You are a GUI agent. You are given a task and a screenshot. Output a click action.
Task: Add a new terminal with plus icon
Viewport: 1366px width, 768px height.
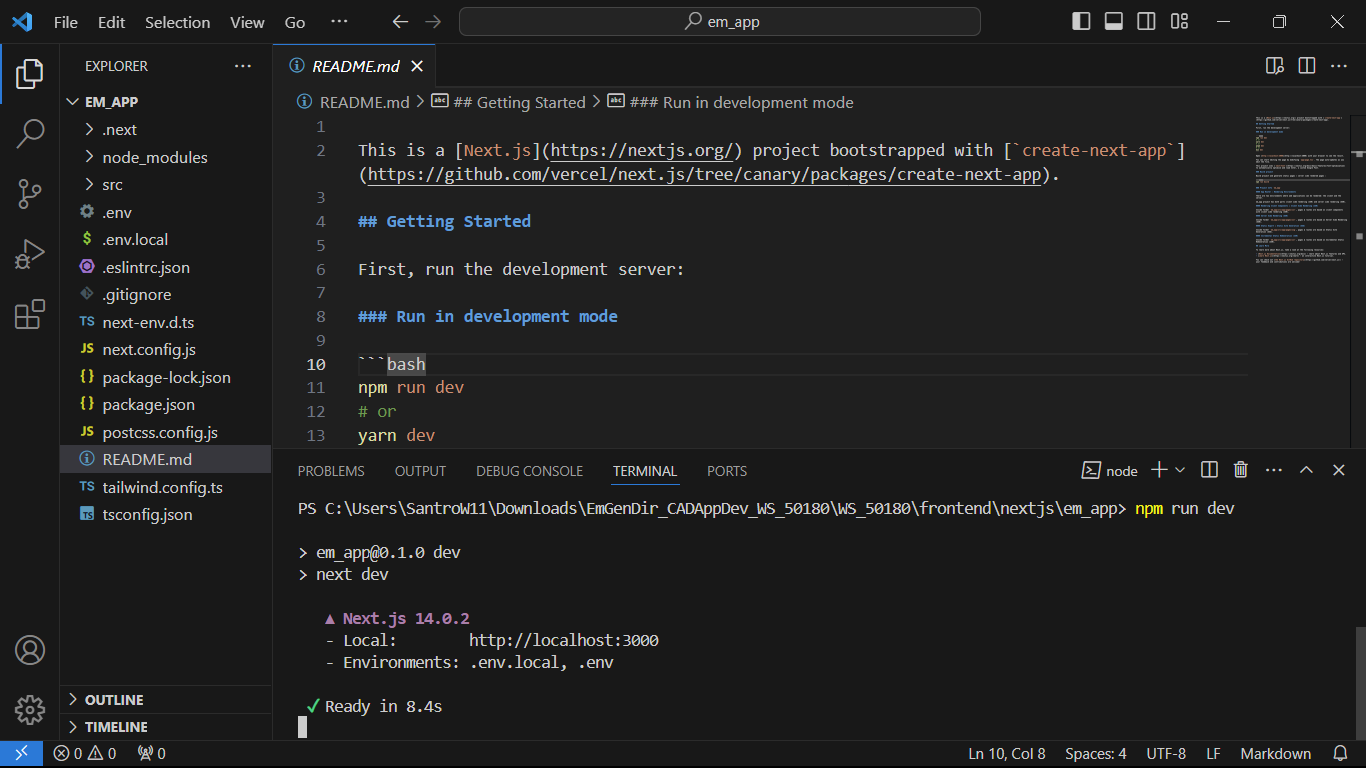point(1159,470)
